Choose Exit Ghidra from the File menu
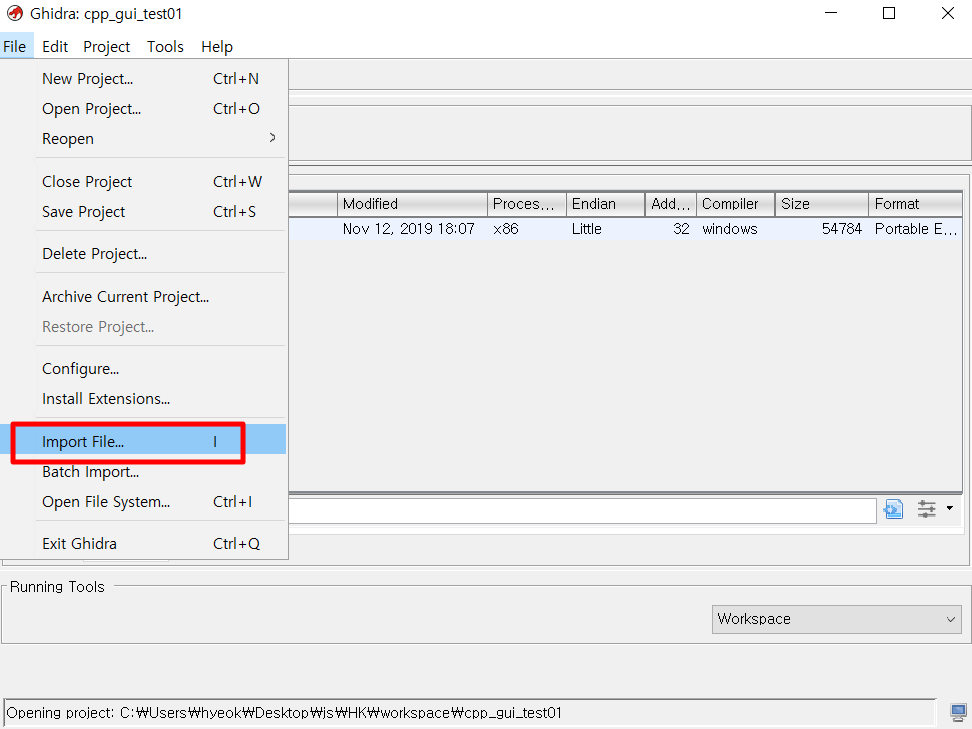Viewport: 972px width, 729px height. 79,543
